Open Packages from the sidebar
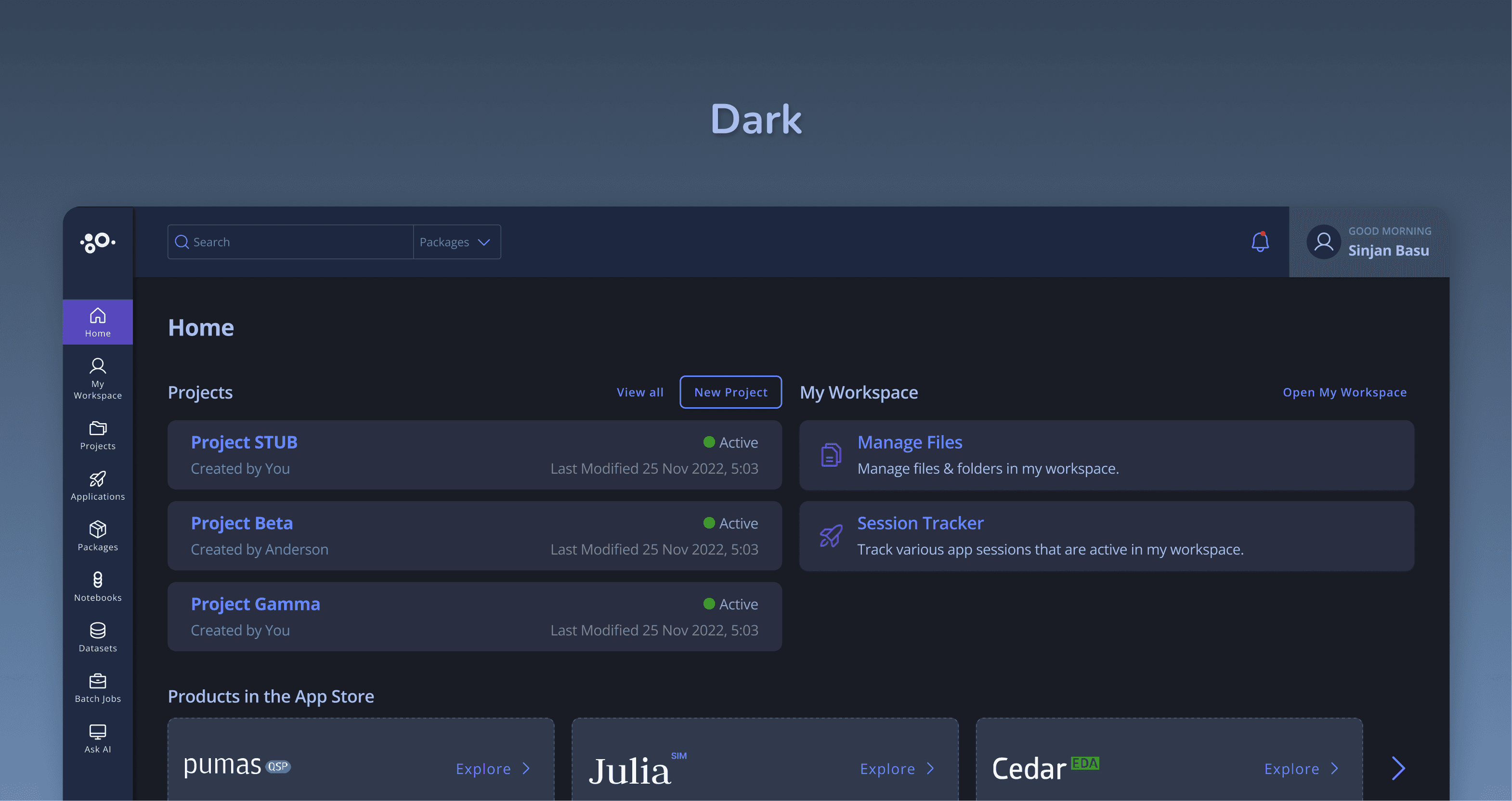The height and width of the screenshot is (801, 1512). click(x=97, y=536)
